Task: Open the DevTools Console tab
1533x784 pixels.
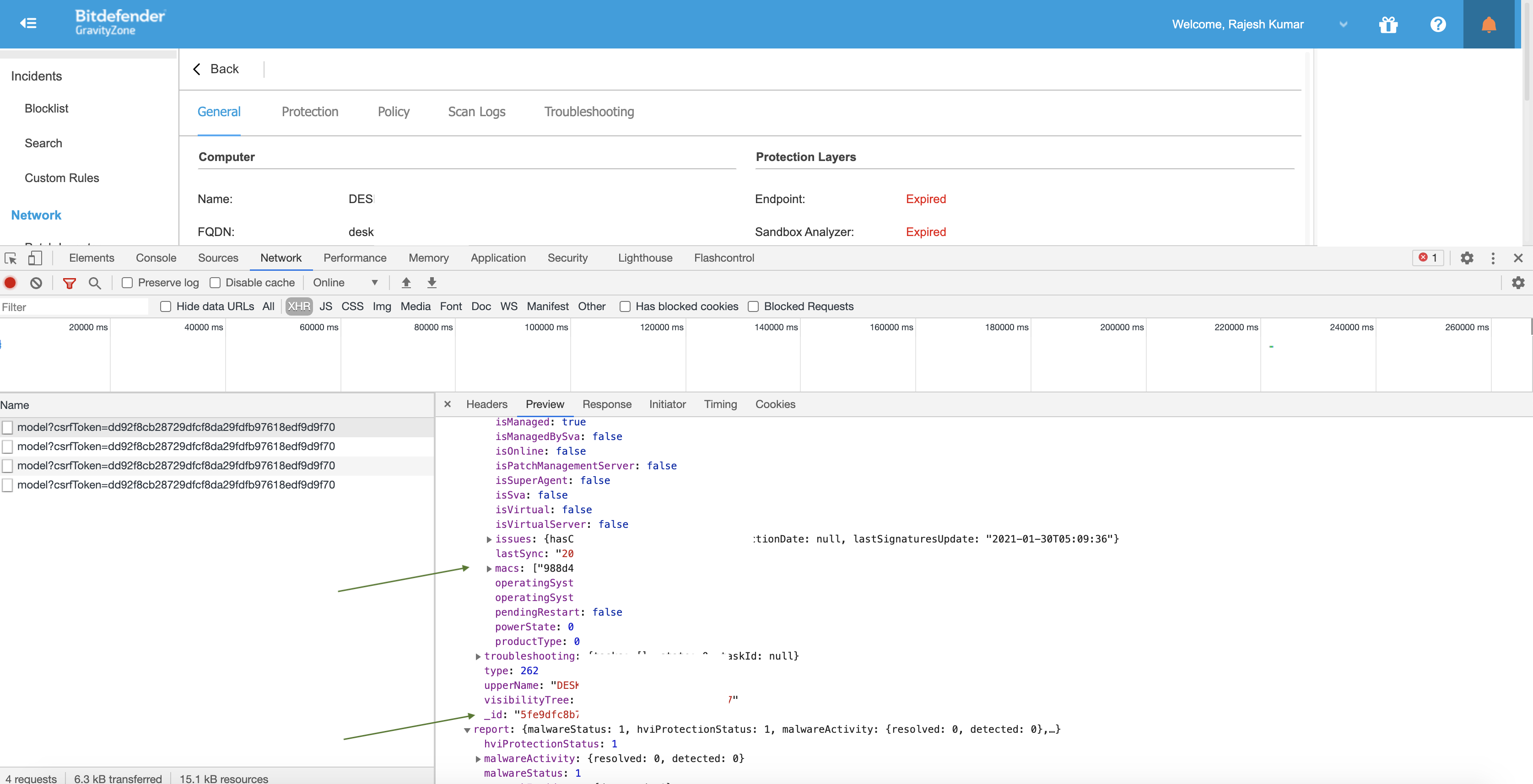Action: click(x=156, y=258)
